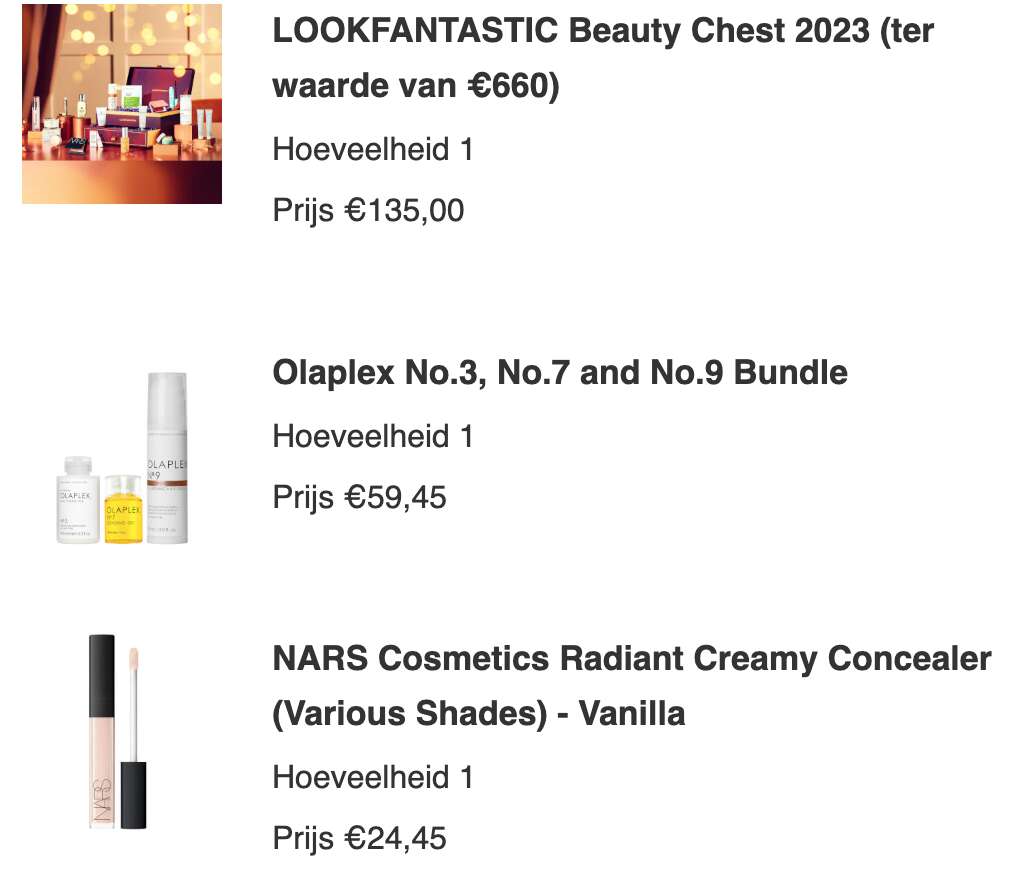Click the tall Olaplex No.9 bottle

click(x=167, y=457)
